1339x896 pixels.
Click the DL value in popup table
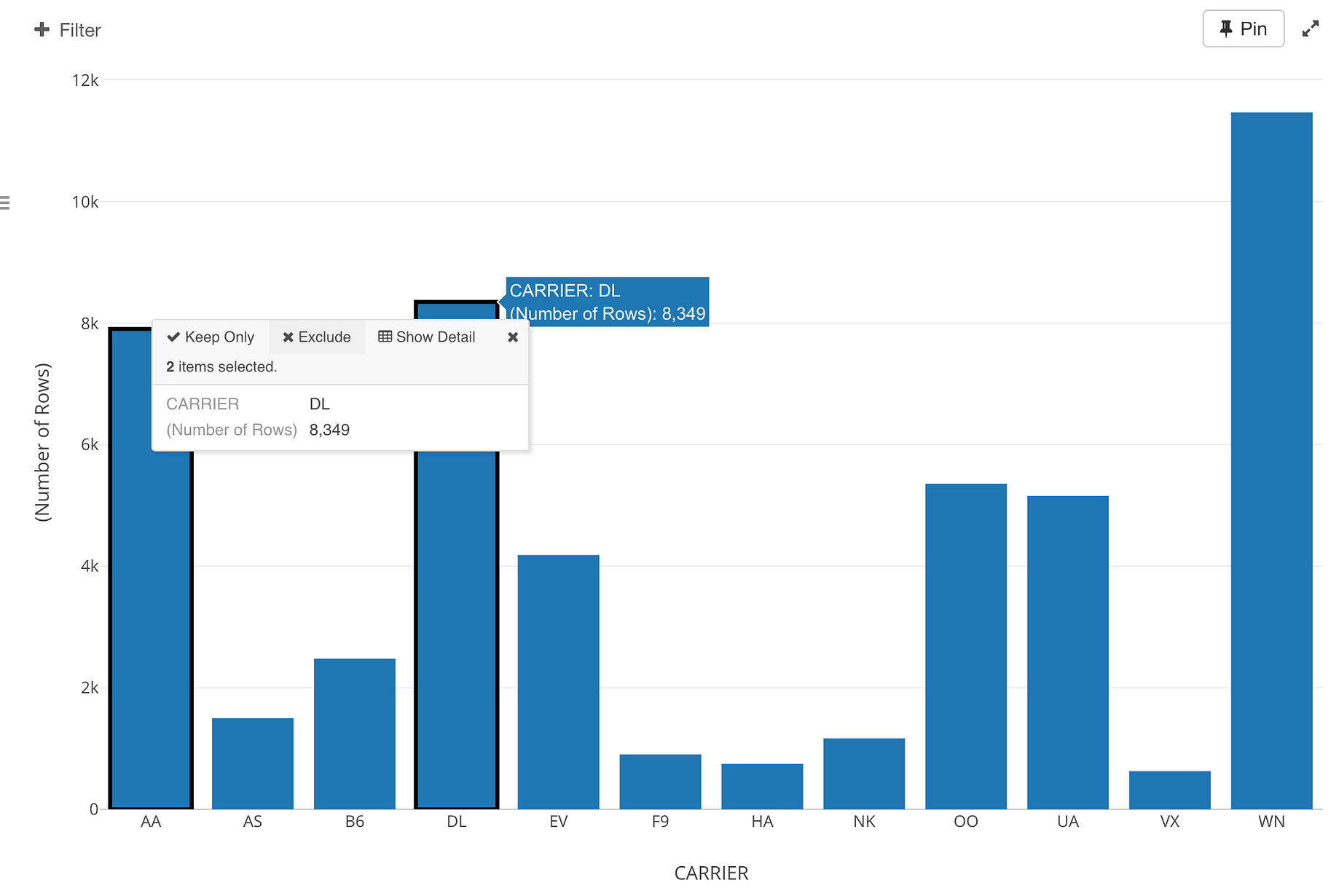pos(320,404)
